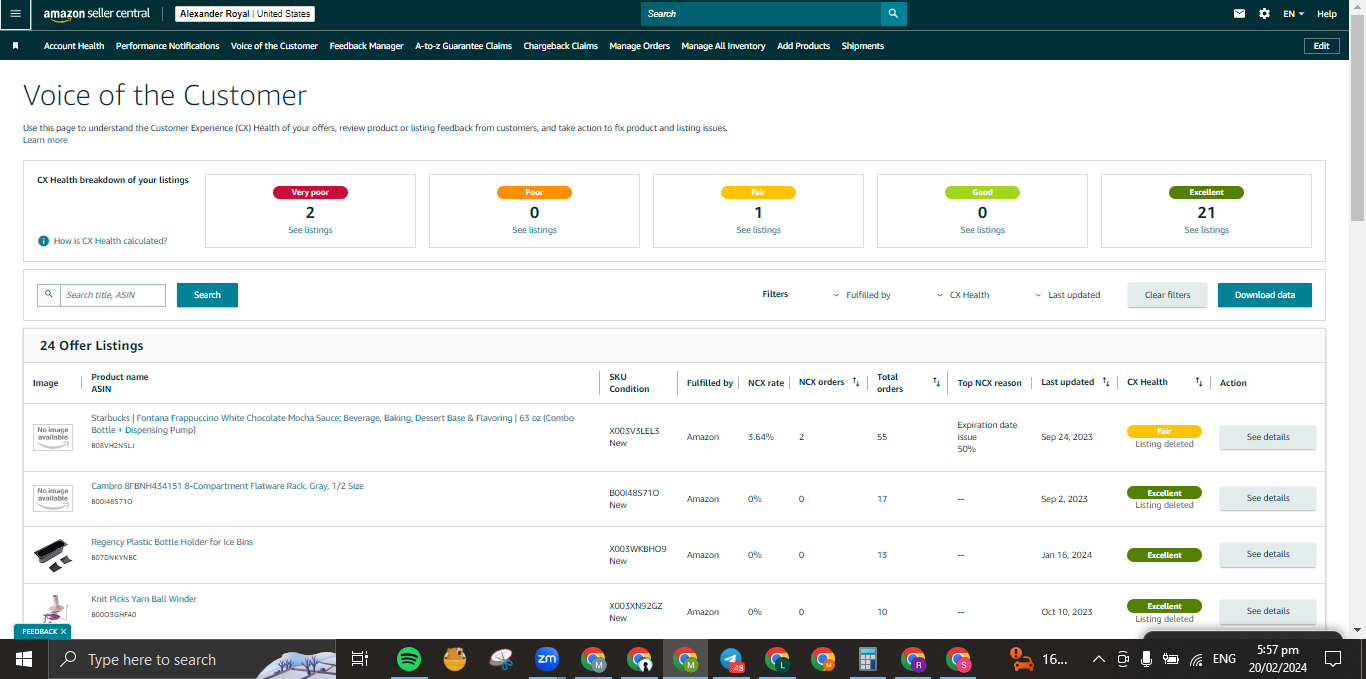Open the Windows Start menu
Viewport: 1366px width, 679px height.
[24, 659]
